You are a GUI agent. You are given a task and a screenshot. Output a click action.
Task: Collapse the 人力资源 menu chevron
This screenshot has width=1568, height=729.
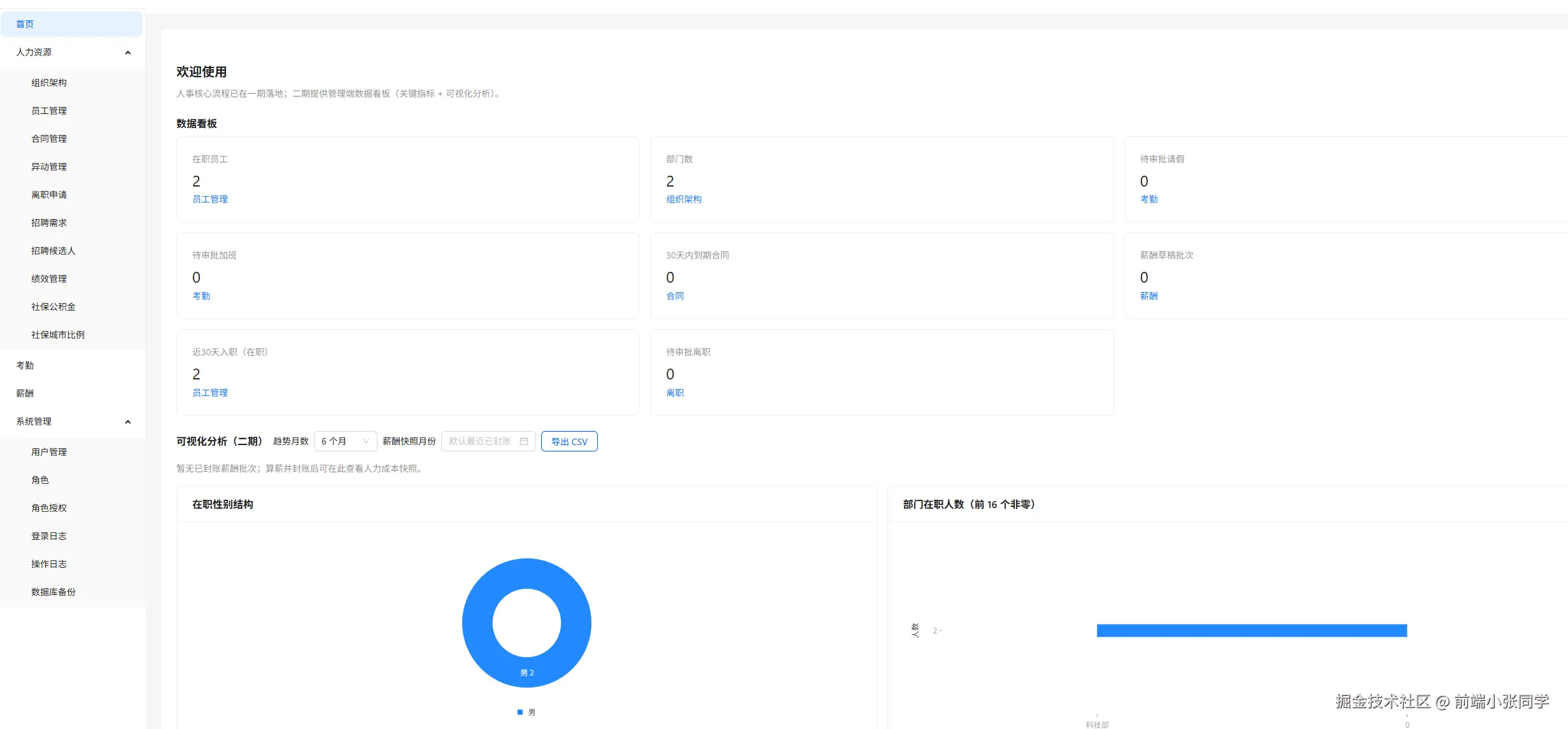pyautogui.click(x=128, y=53)
